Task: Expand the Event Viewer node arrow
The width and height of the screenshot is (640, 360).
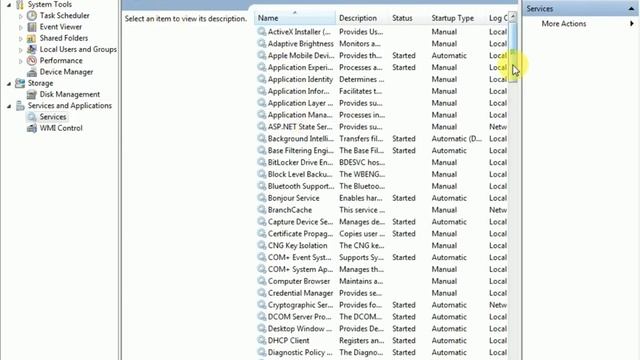Action: coord(21,27)
